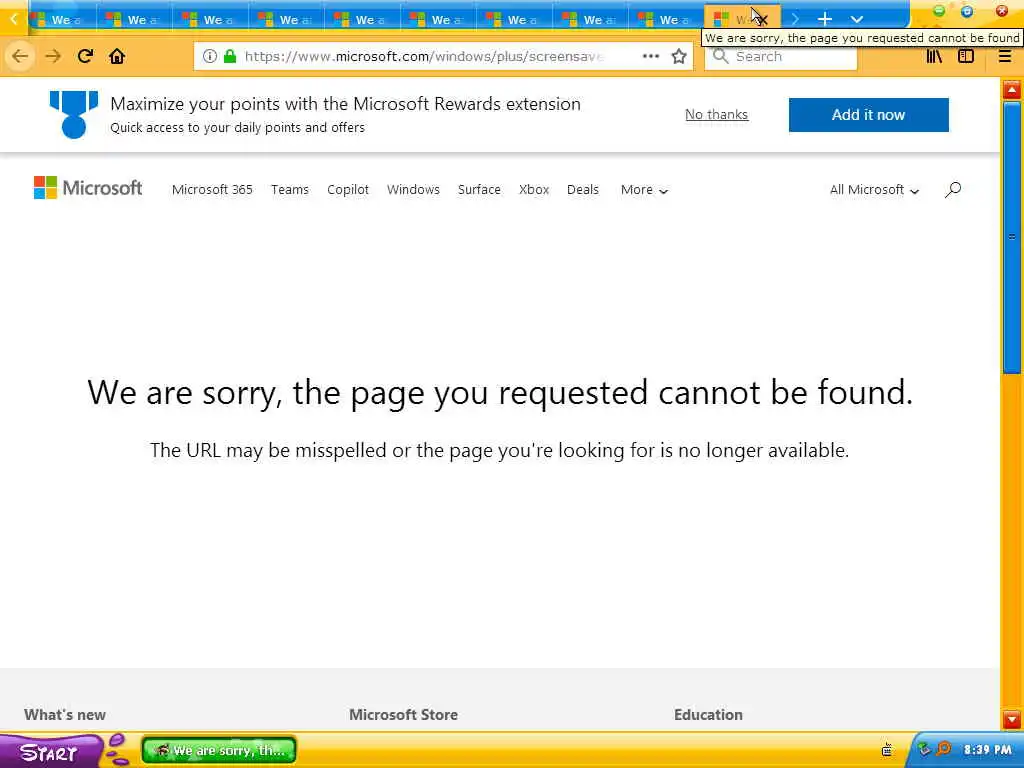
Task: Open a new tab with plus button
Action: [x=825, y=19]
